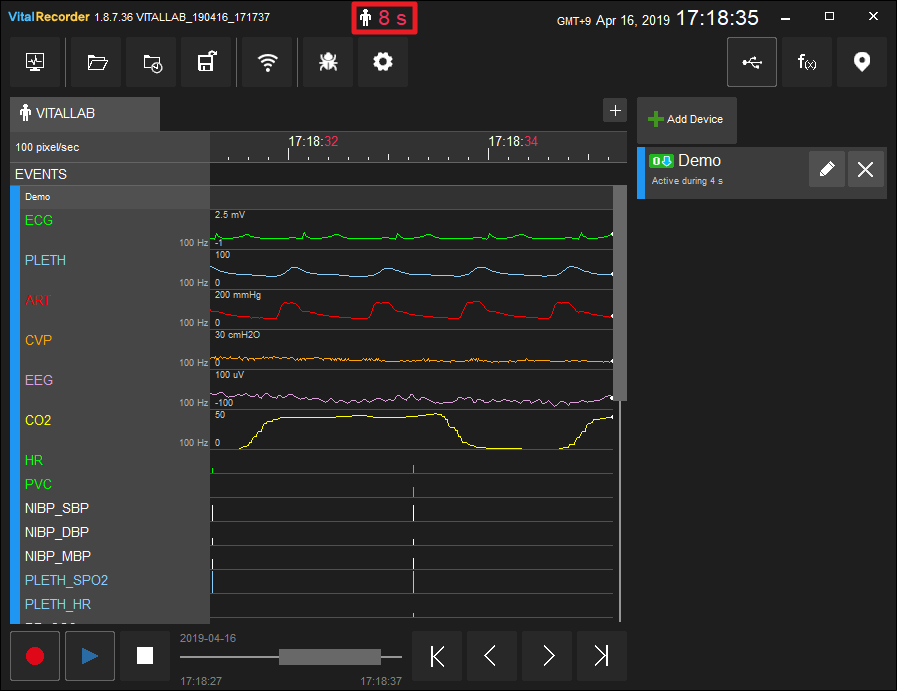Select the NIBP_SBP track label
This screenshot has height=691, width=897.
57,509
